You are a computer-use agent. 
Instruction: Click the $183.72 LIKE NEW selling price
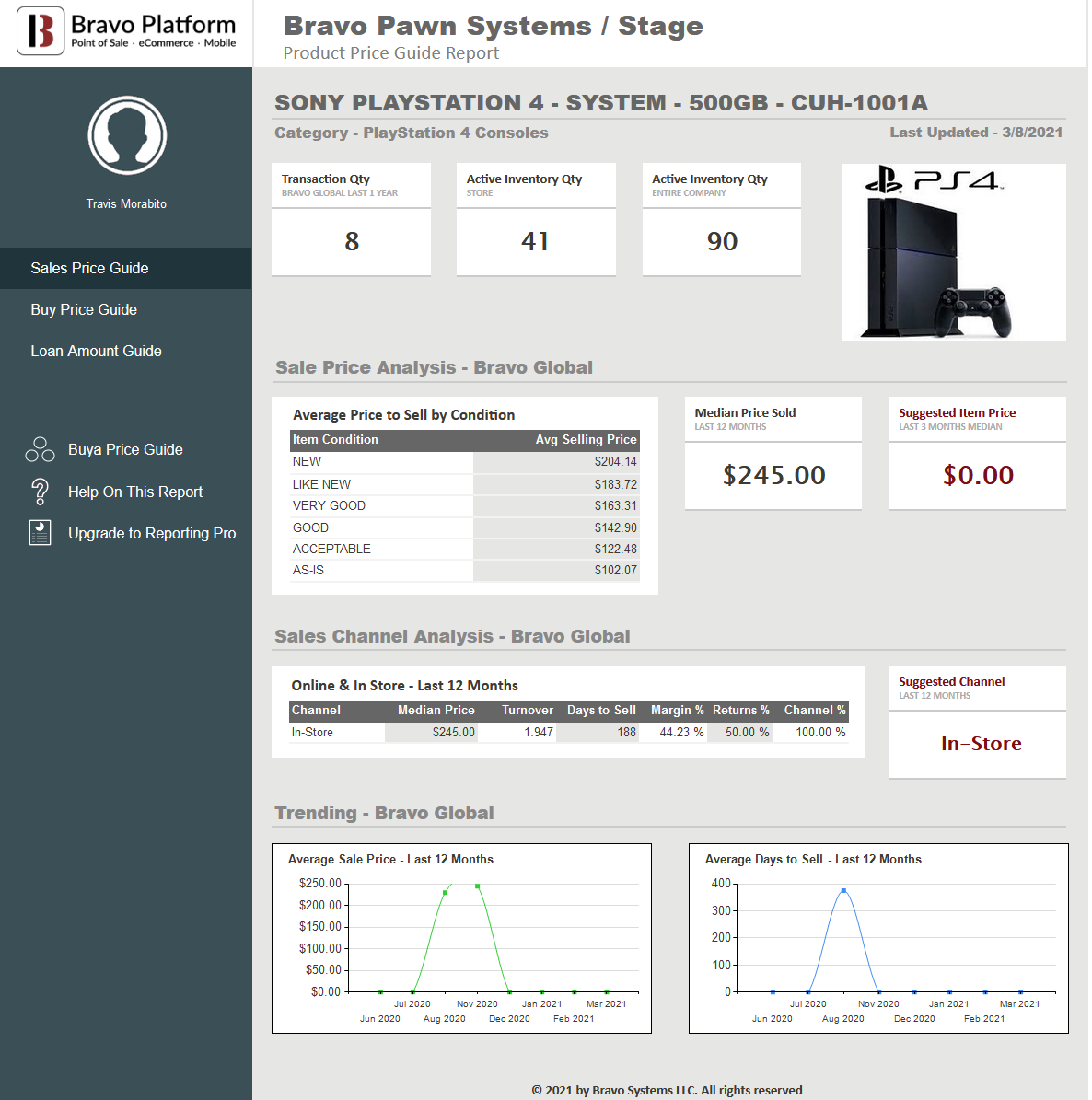615,485
